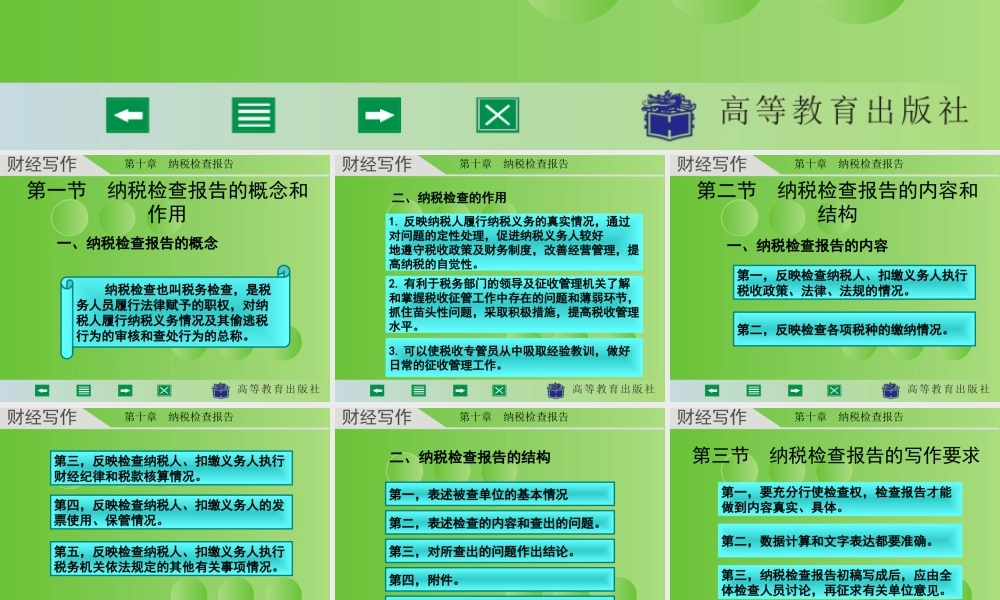Select the box 第三，纳税检查报告初稿写成后
Viewport: 1000px width, 600px height.
click(840, 582)
